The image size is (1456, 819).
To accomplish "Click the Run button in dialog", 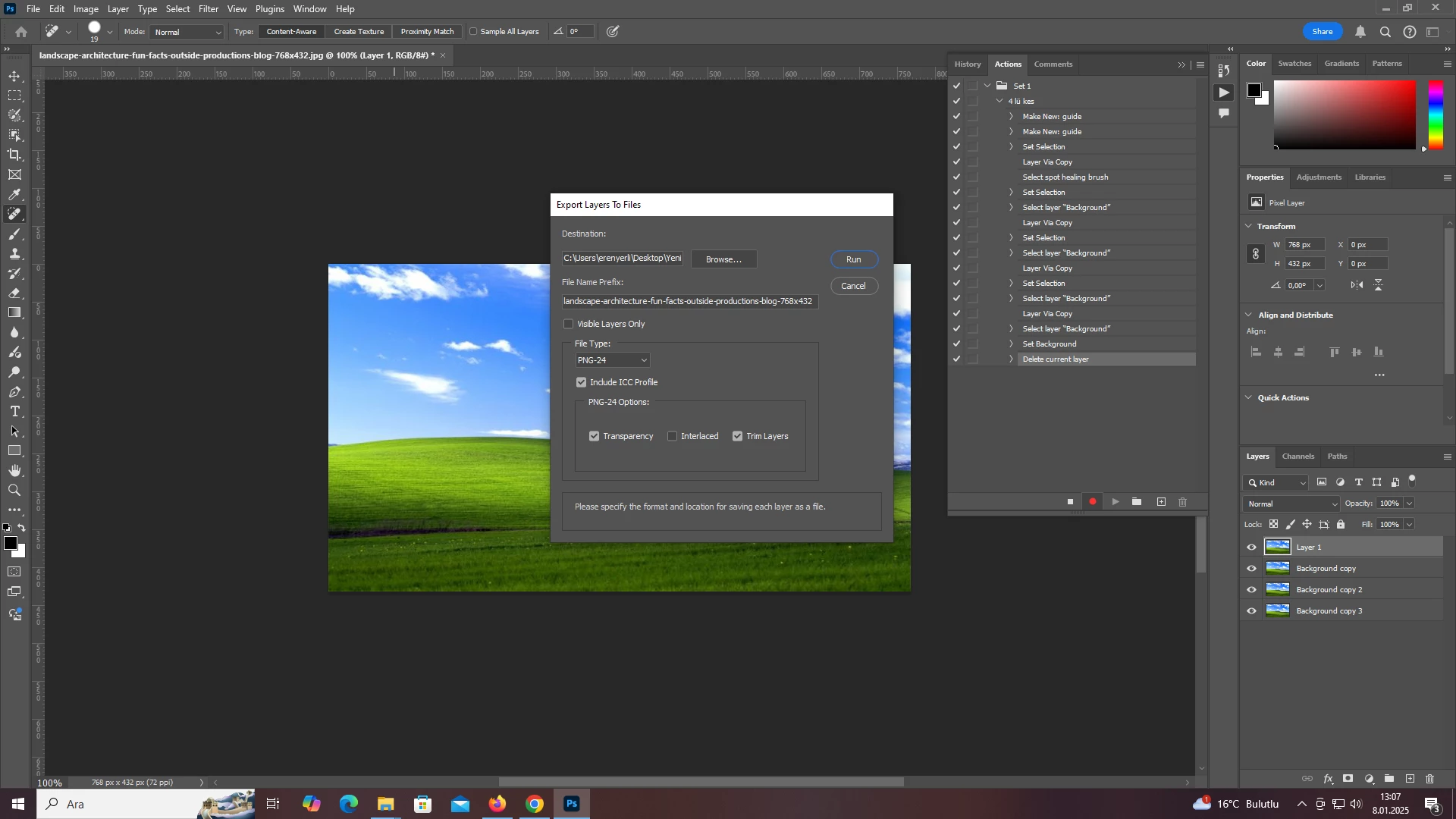I will click(854, 259).
